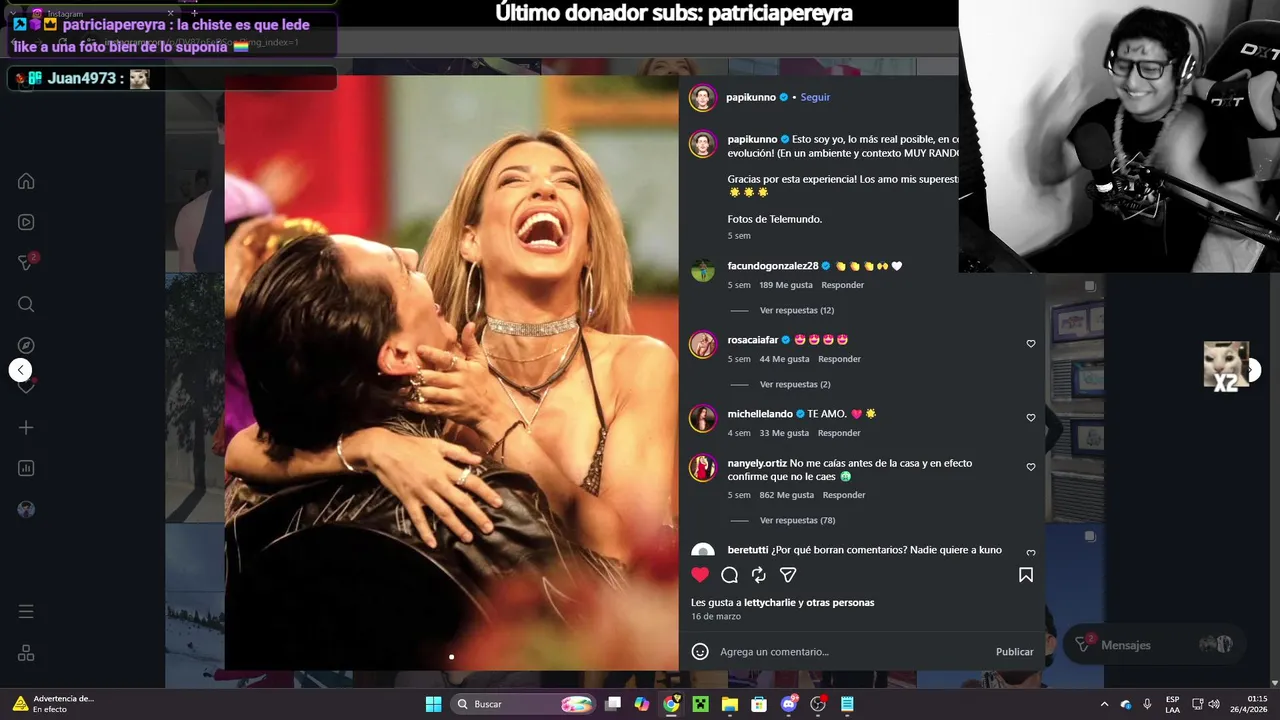
Task: Open direct messages icon with badge in sidebar
Action: (27, 262)
